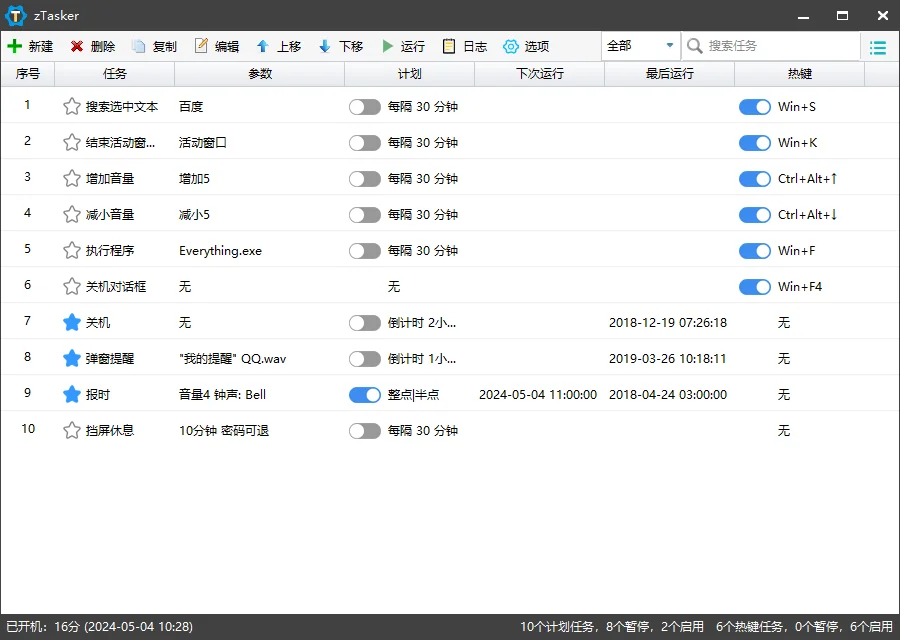The image size is (900, 640).
Task: Unstar the 弹窗提醒 favorite task
Action: pyautogui.click(x=71, y=358)
